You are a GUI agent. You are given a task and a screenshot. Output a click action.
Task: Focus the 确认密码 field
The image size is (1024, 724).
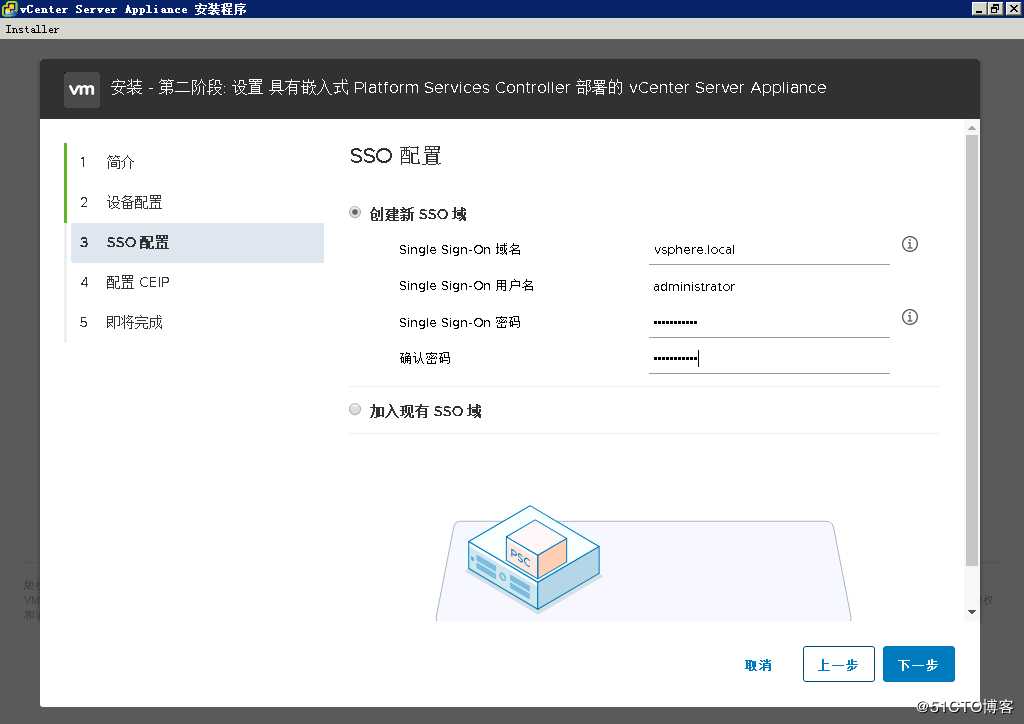coord(769,358)
